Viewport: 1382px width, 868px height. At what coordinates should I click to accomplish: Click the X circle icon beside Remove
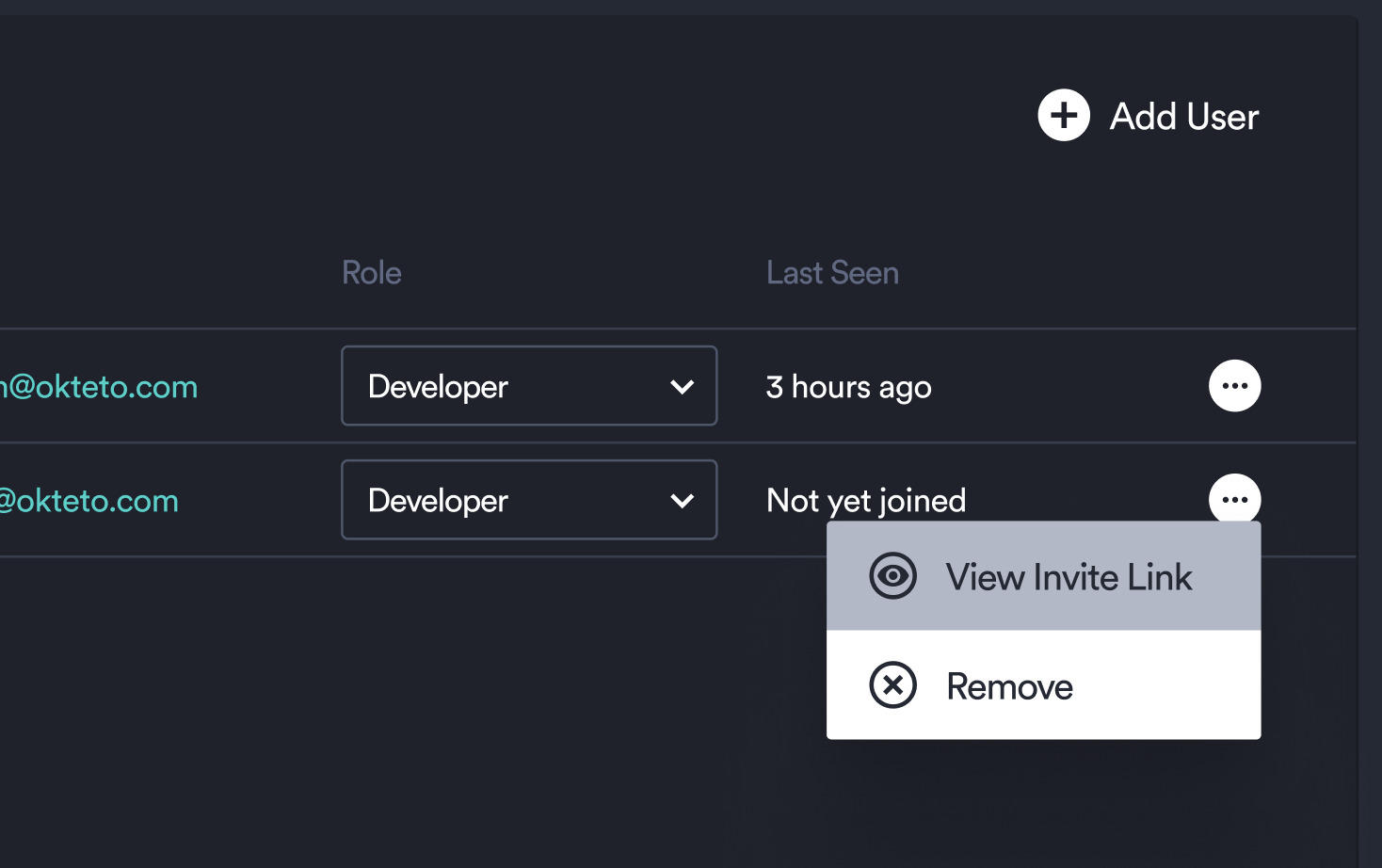click(x=892, y=685)
